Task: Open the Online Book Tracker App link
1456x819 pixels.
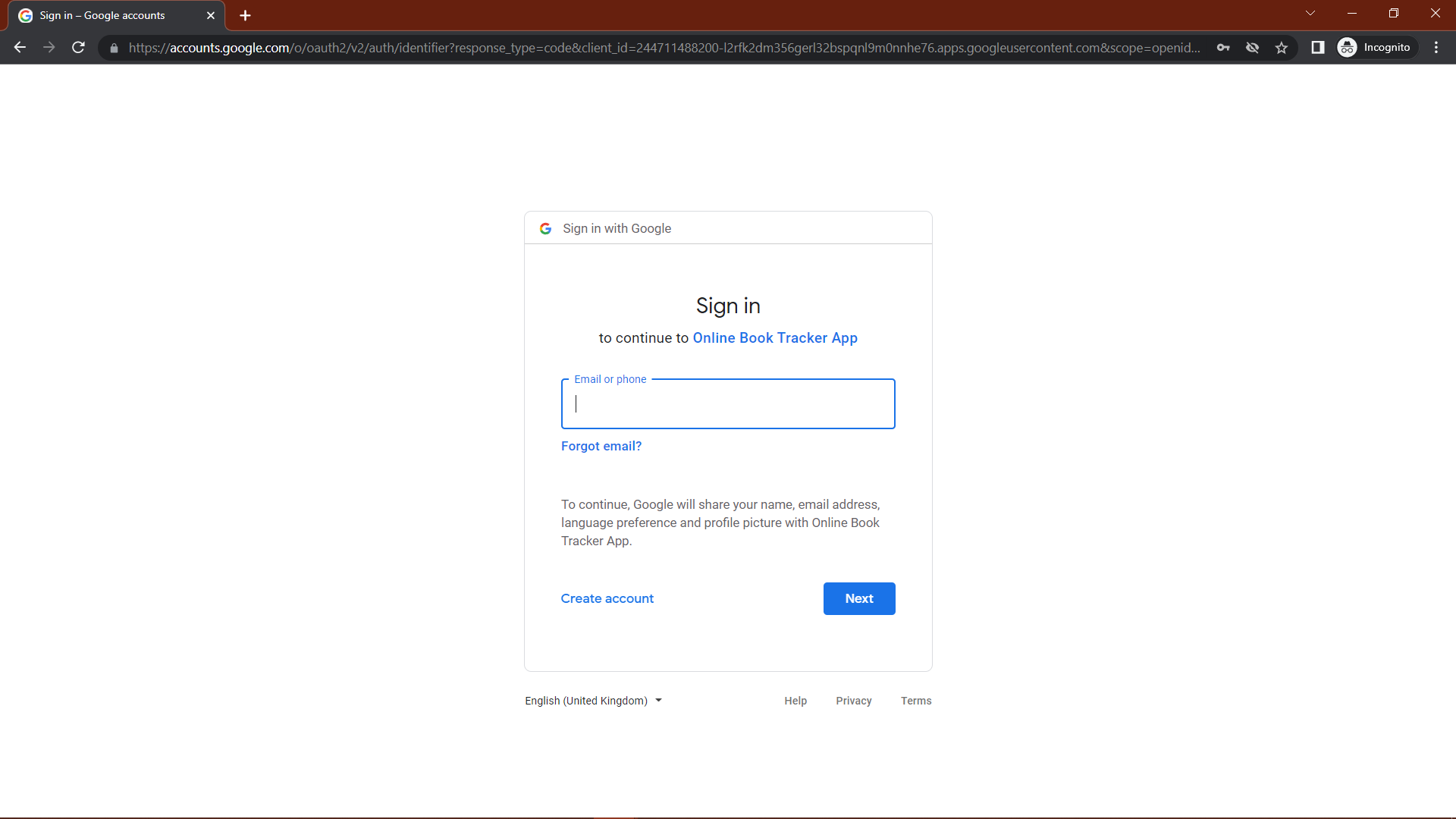Action: click(x=775, y=338)
